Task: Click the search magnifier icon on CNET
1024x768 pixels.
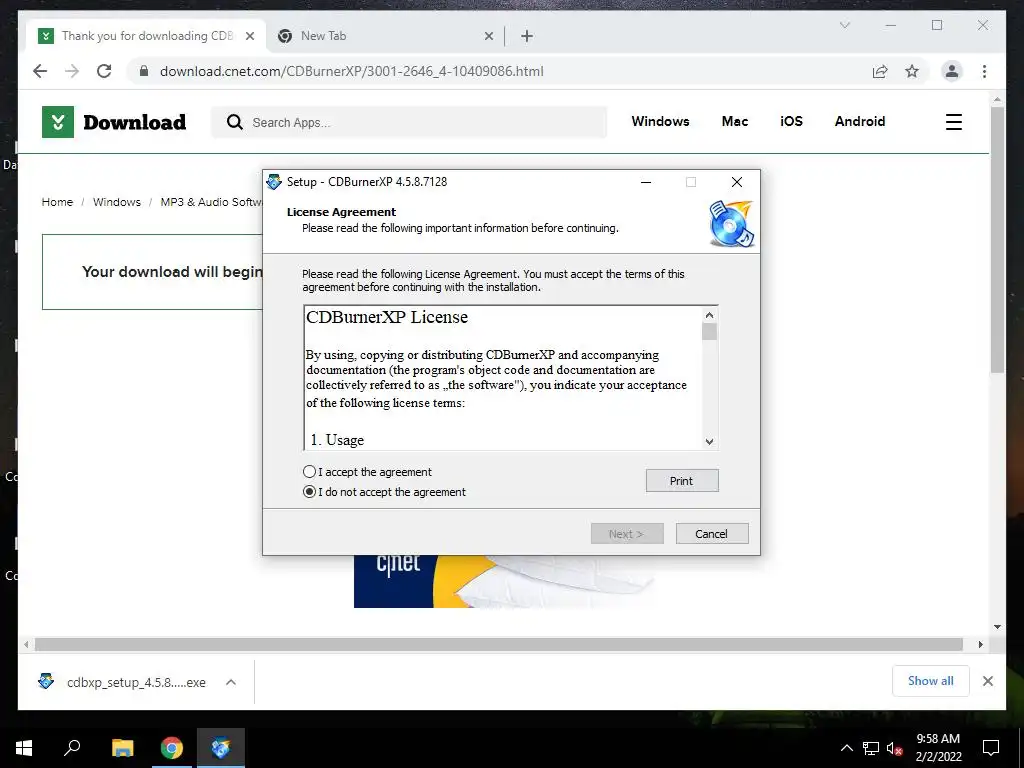Action: [234, 122]
